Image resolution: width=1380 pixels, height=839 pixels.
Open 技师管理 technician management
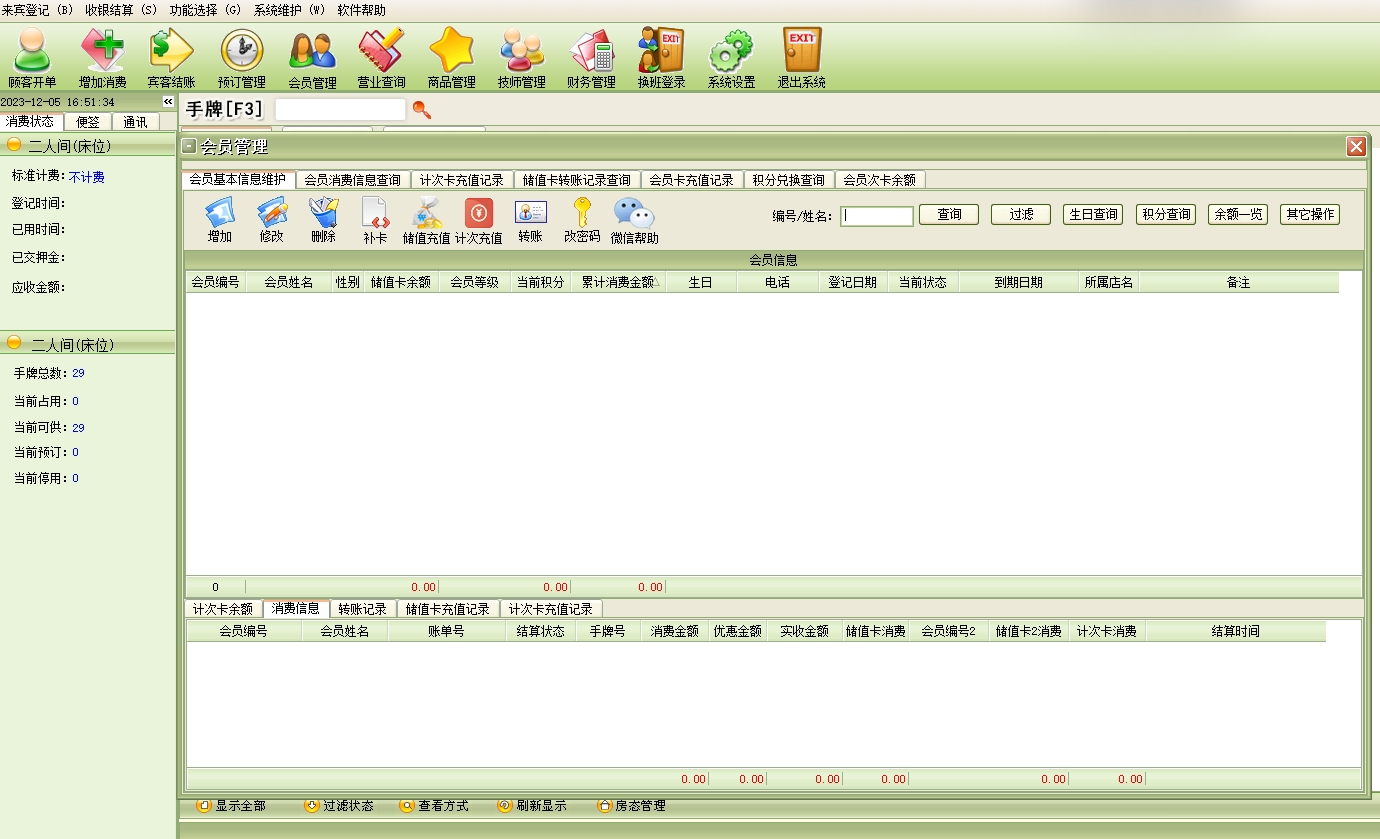click(521, 58)
